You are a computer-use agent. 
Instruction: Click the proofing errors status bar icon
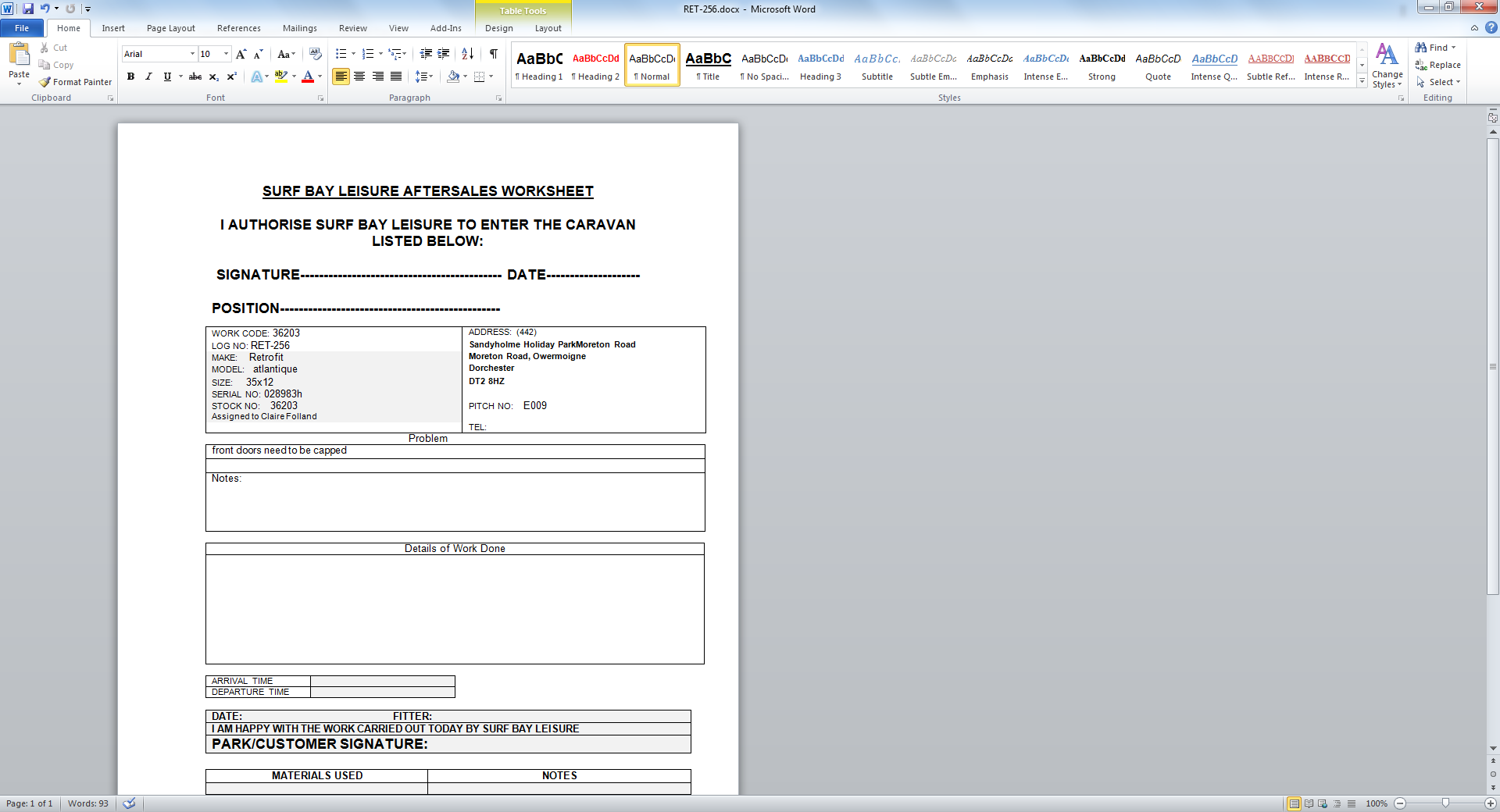[130, 803]
